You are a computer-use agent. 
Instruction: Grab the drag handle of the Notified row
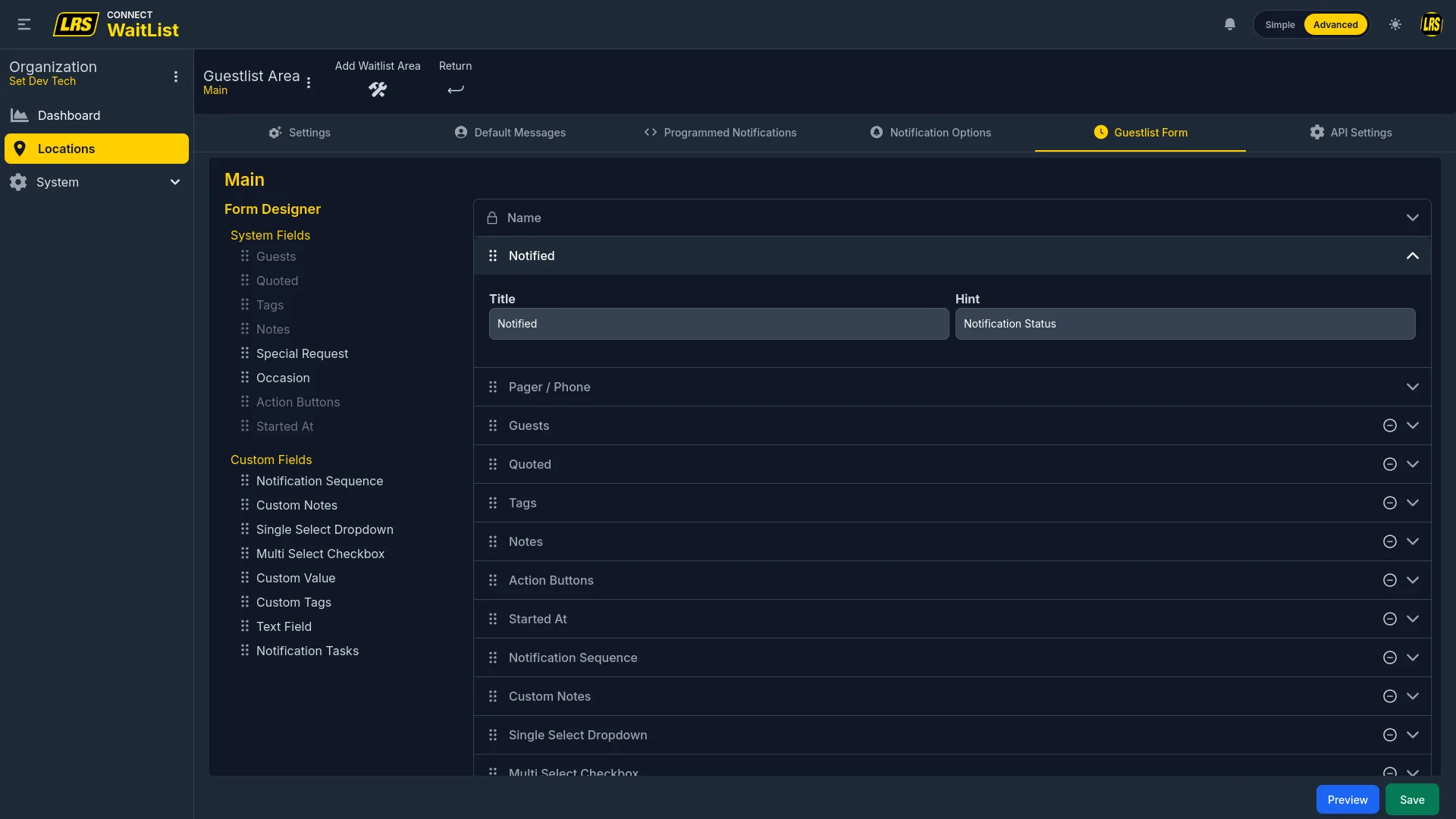click(x=493, y=256)
